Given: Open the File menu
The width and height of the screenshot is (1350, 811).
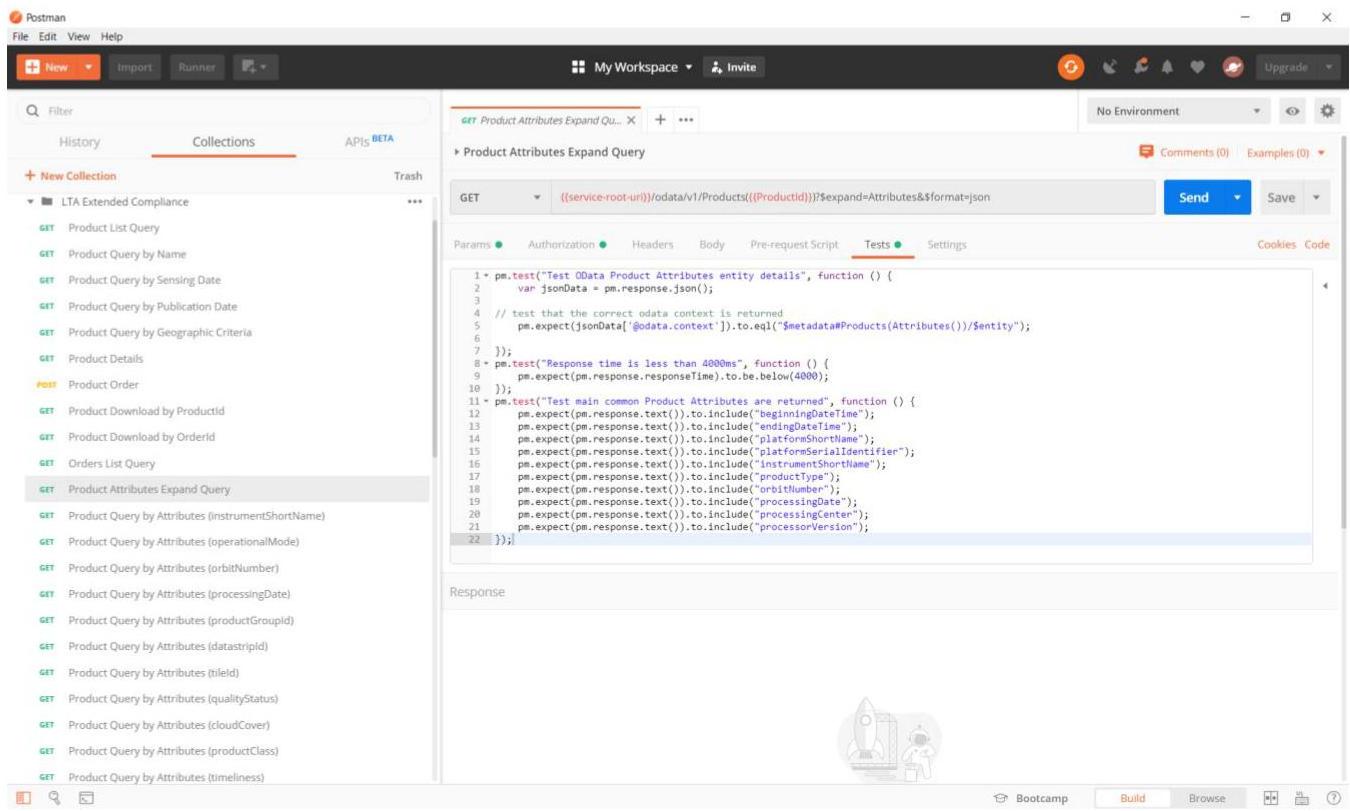Looking at the screenshot, I should click(x=21, y=36).
